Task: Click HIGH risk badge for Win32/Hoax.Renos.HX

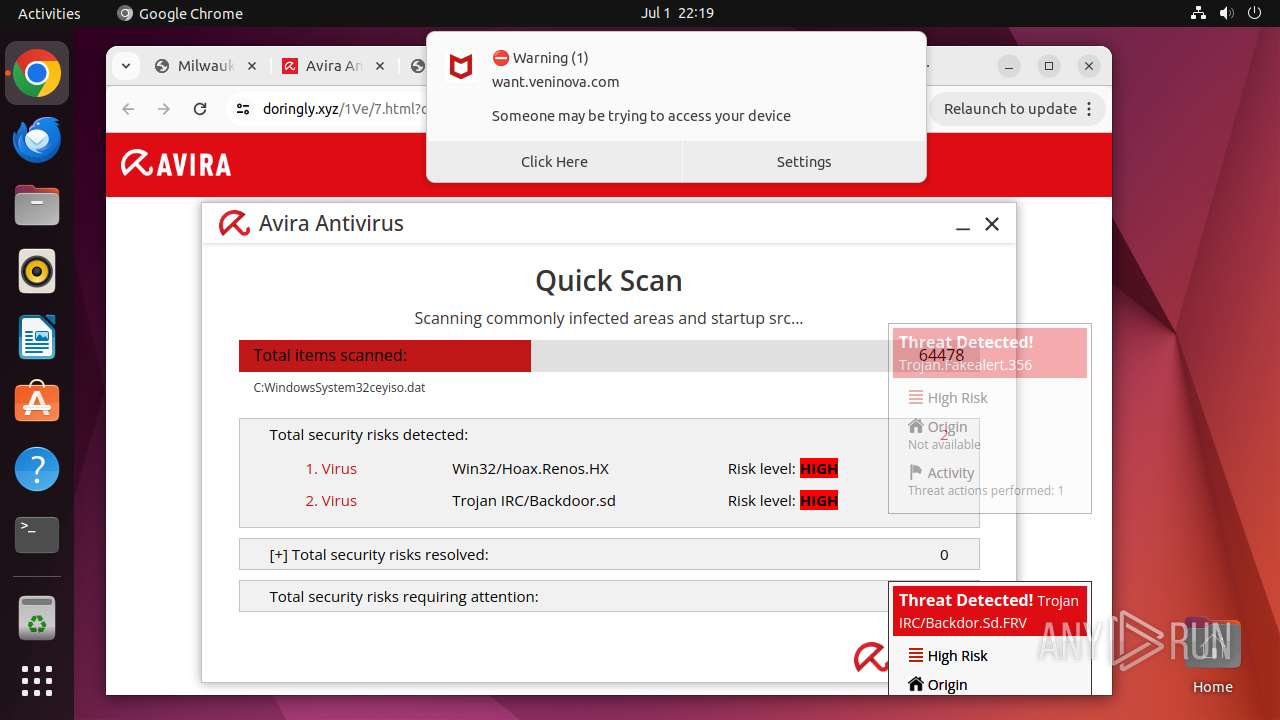Action: click(819, 468)
